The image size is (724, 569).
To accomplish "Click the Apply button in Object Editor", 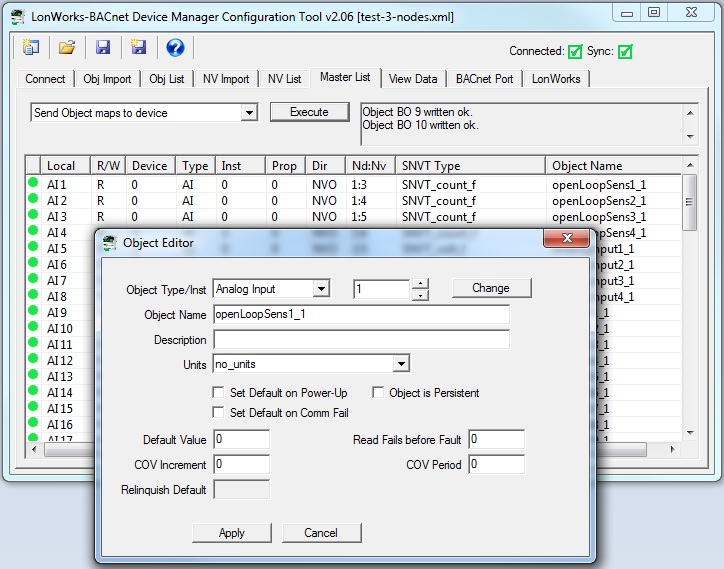I will click(231, 533).
